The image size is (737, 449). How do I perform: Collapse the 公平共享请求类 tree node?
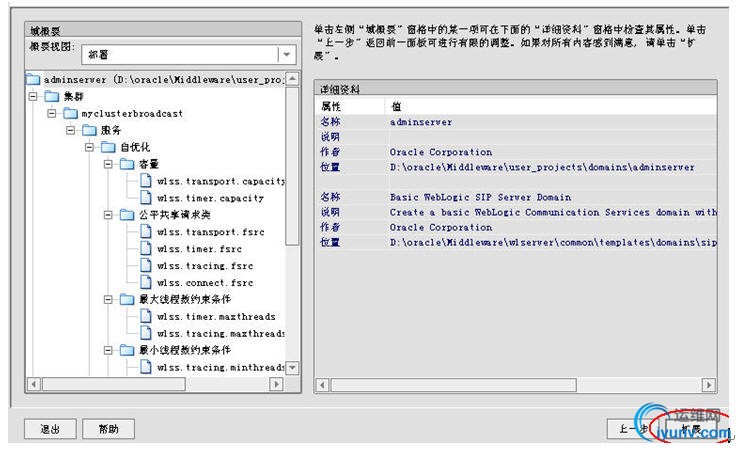[x=108, y=215]
